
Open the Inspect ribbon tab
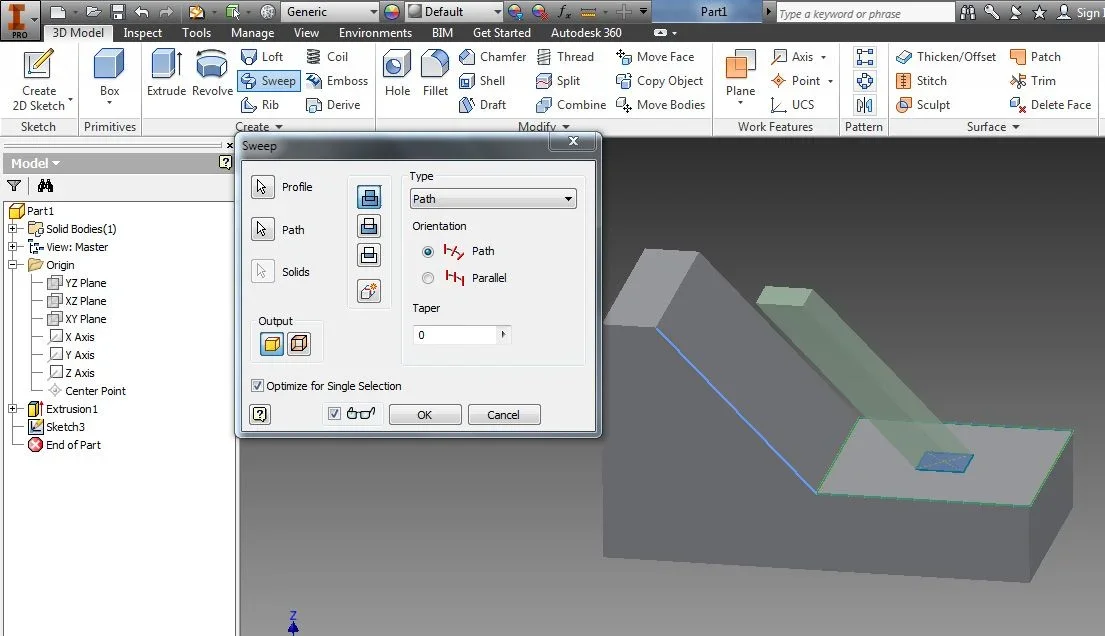[x=142, y=32]
